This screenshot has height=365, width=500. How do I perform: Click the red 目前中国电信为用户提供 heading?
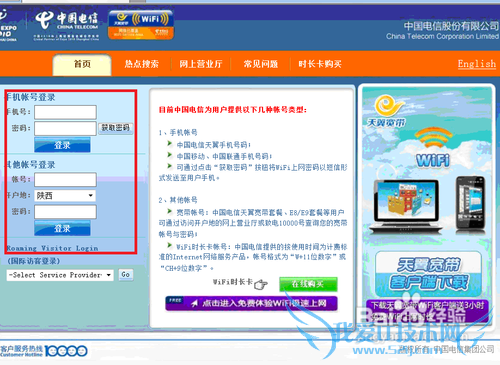click(x=233, y=110)
